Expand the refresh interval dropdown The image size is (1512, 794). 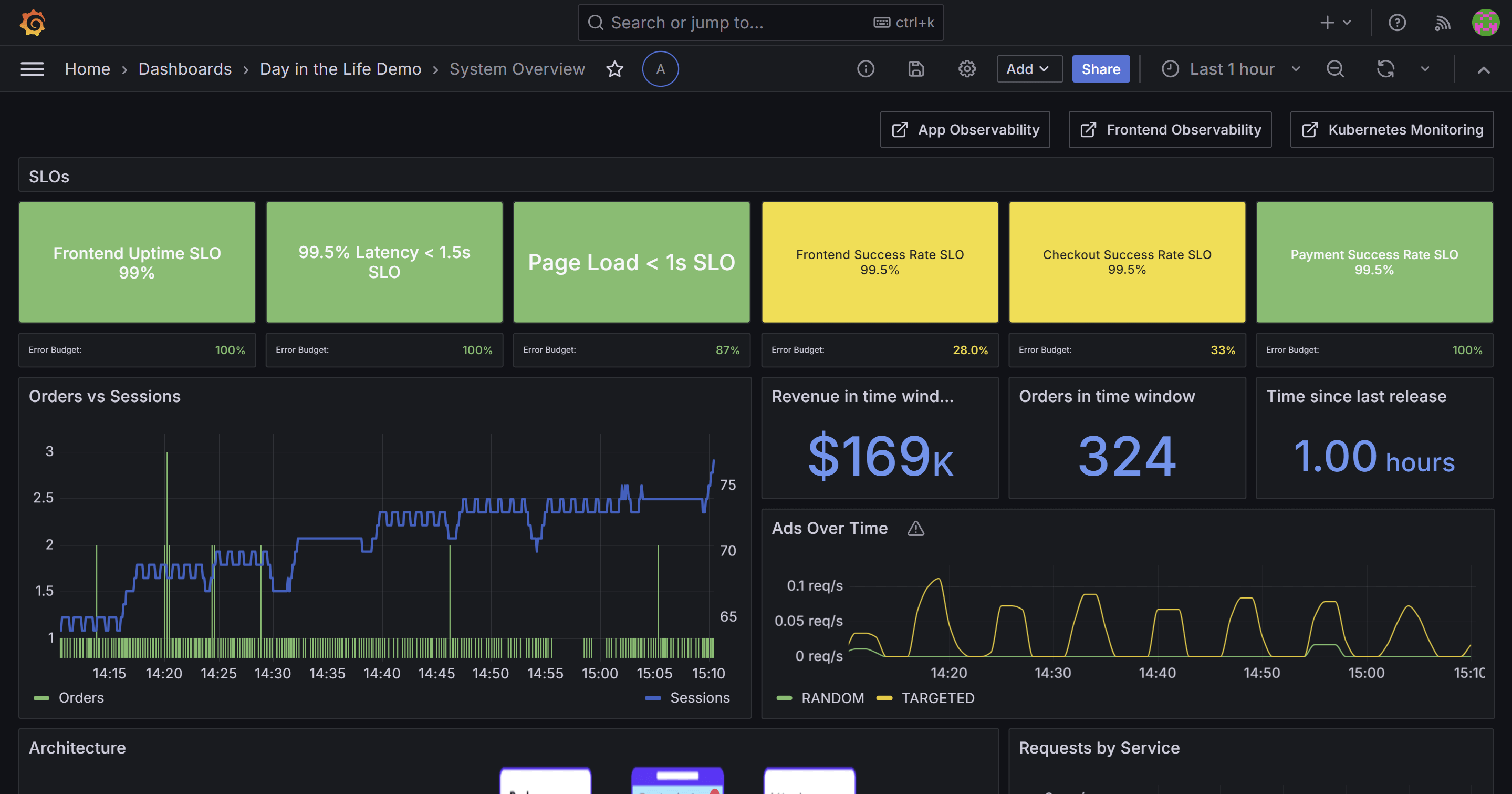1424,69
